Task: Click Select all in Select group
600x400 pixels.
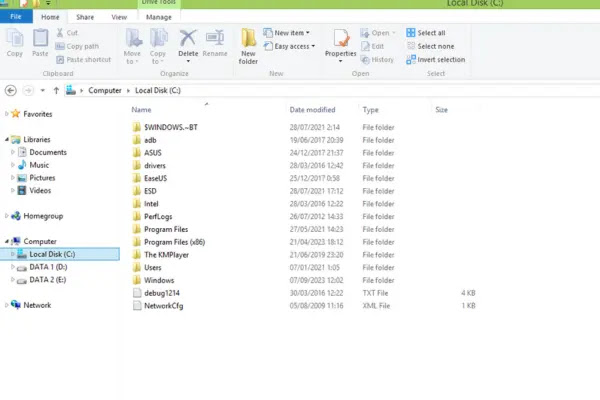Action: (430, 33)
